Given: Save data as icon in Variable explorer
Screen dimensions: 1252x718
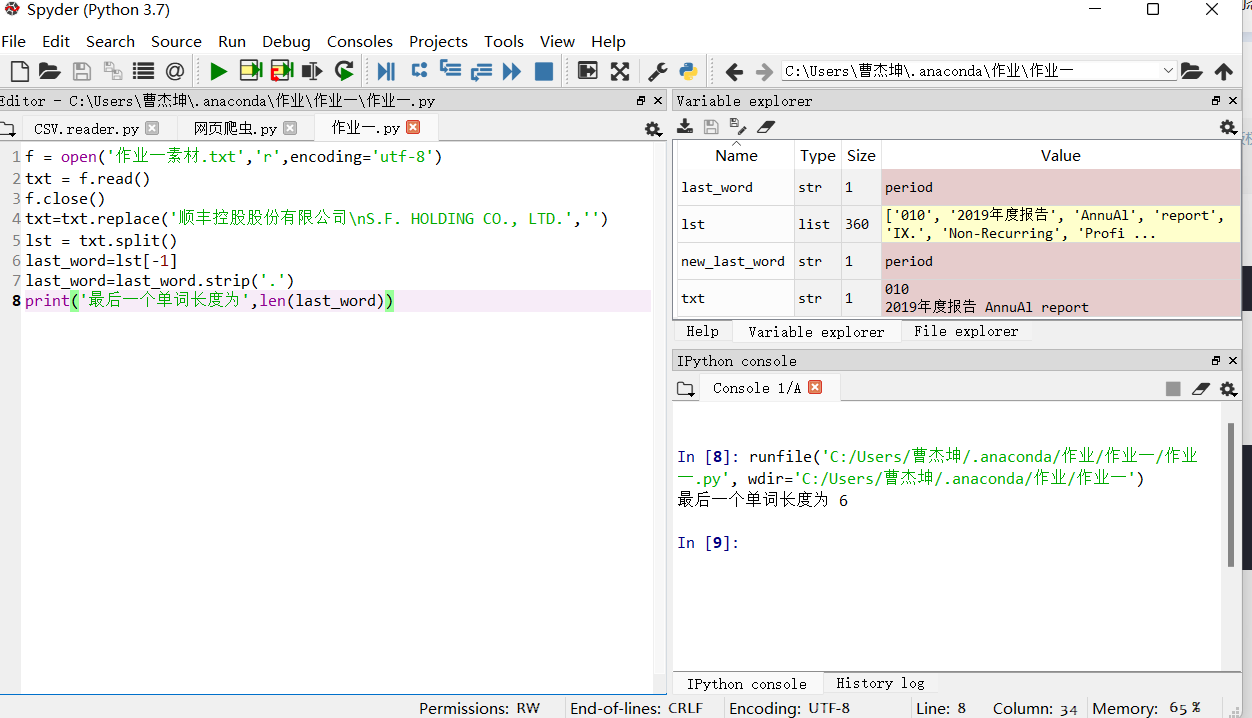Looking at the screenshot, I should point(738,126).
